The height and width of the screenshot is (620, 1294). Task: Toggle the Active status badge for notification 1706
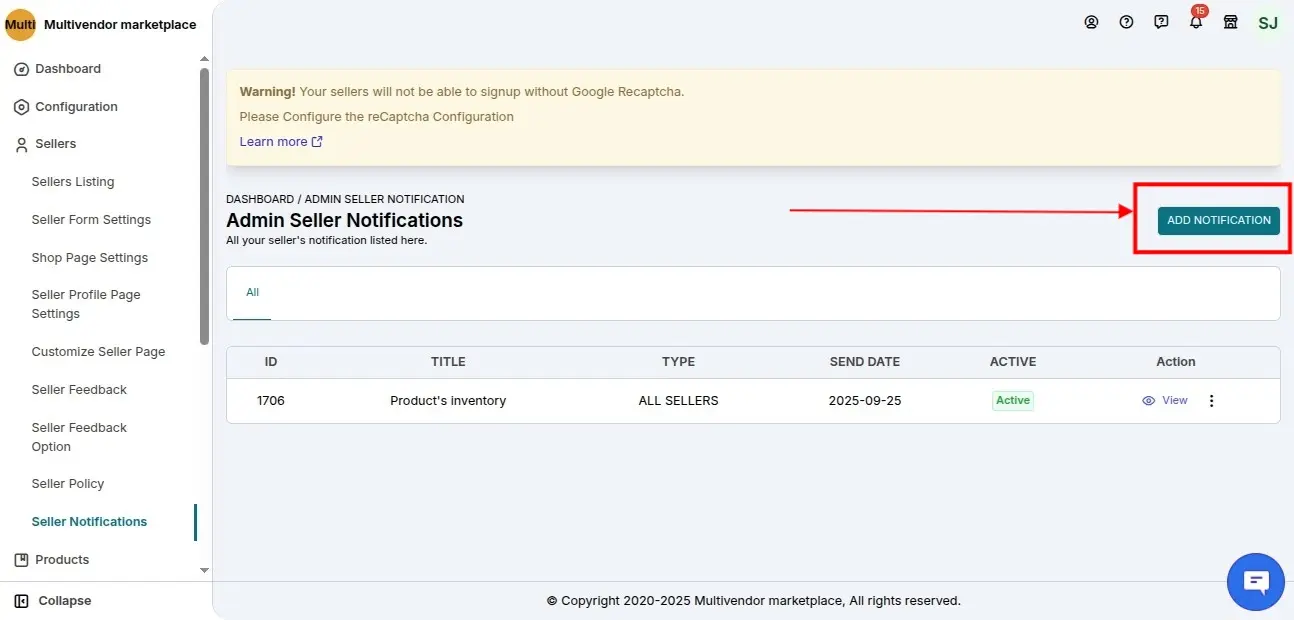point(1012,400)
